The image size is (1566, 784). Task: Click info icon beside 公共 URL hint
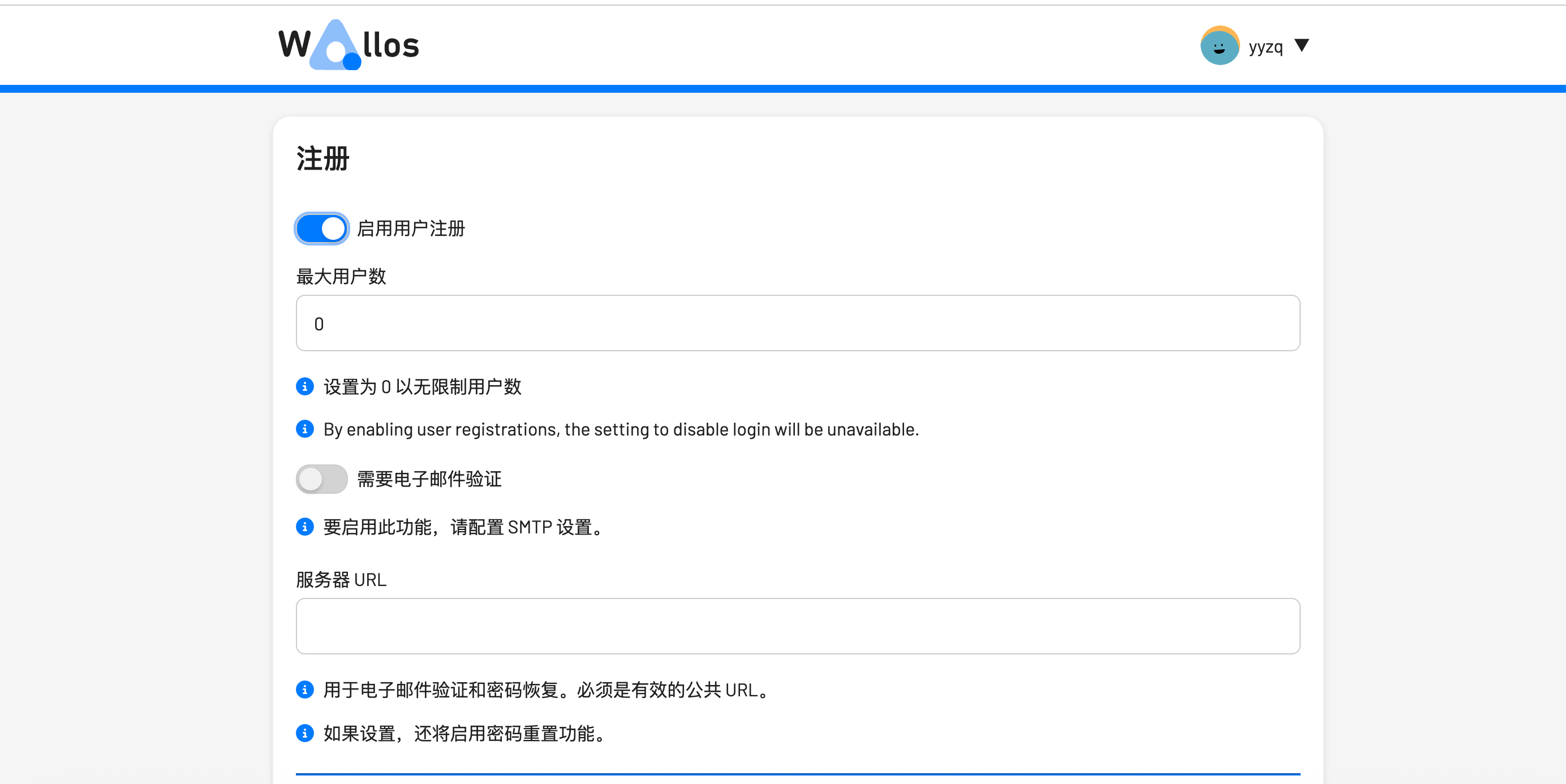pyautogui.click(x=304, y=690)
